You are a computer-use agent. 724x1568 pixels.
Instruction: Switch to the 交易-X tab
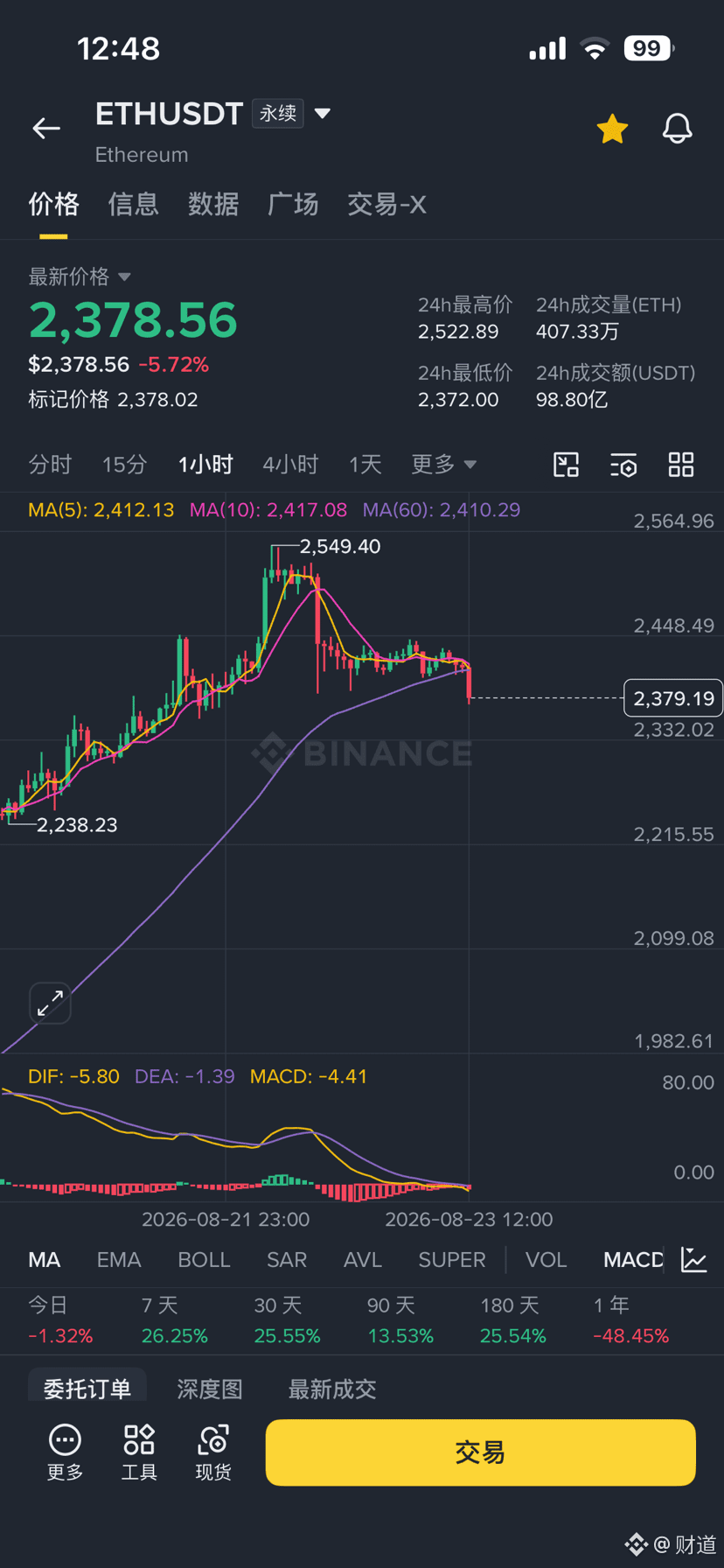tap(386, 204)
